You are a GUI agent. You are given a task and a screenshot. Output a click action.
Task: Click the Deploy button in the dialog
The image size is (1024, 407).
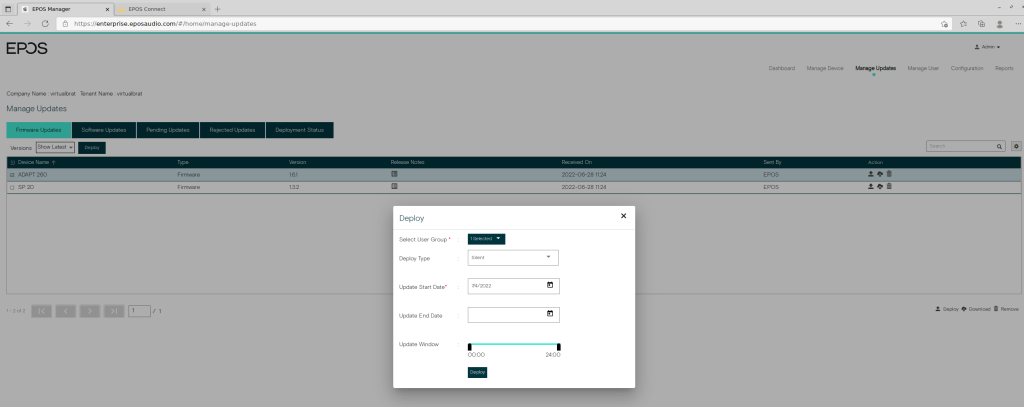(x=477, y=372)
